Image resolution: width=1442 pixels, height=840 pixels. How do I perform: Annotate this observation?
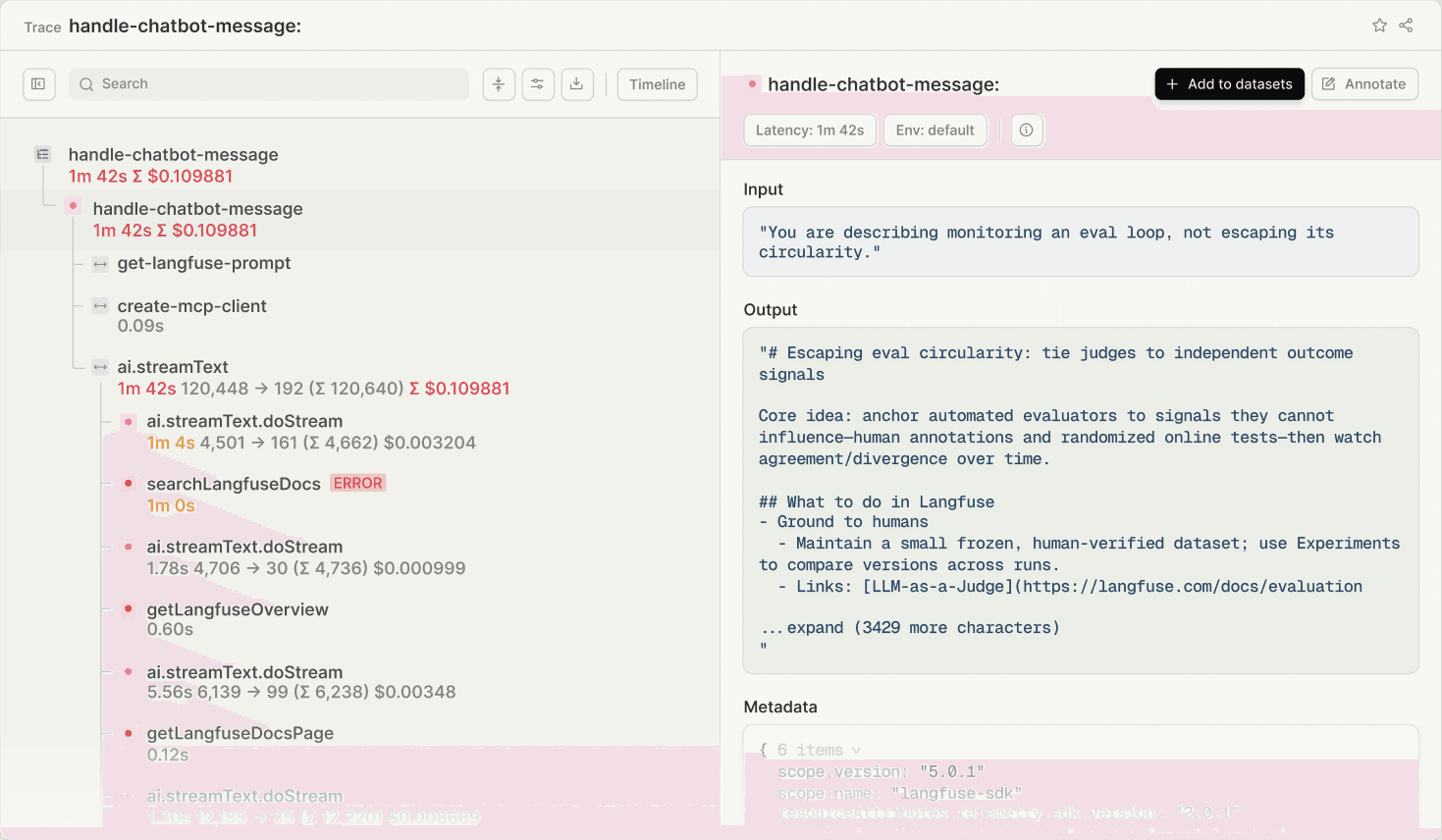tap(1365, 84)
